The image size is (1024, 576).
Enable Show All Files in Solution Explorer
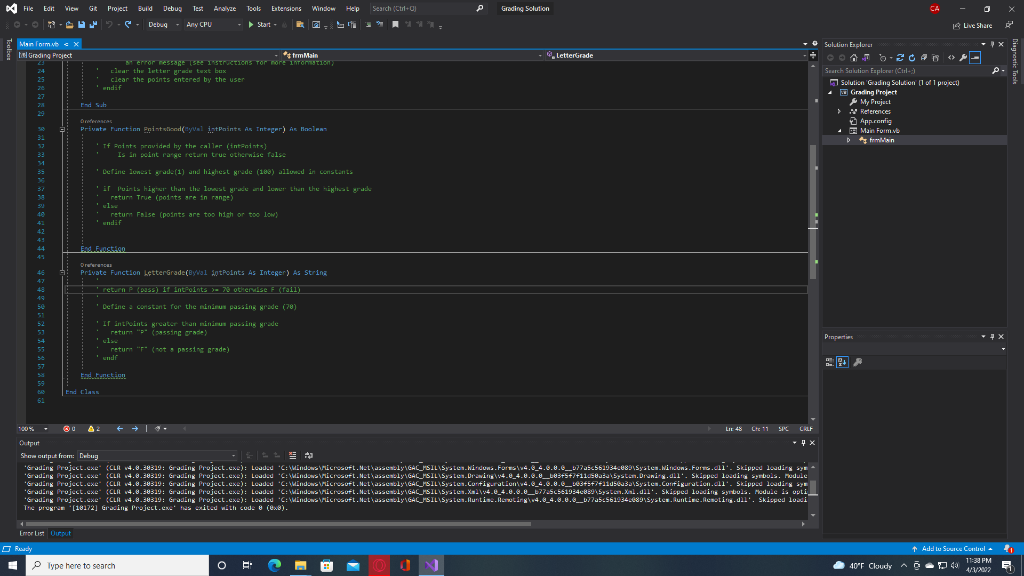[935, 57]
